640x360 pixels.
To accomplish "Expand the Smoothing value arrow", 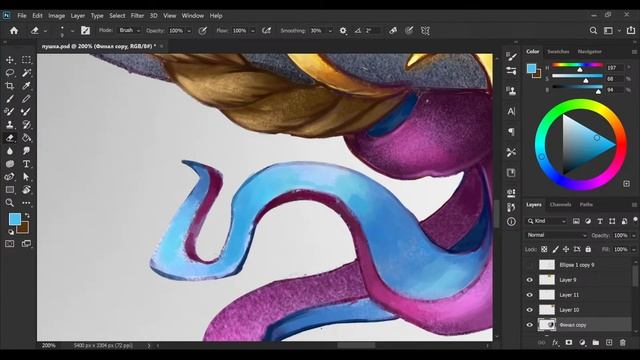I will [330, 31].
